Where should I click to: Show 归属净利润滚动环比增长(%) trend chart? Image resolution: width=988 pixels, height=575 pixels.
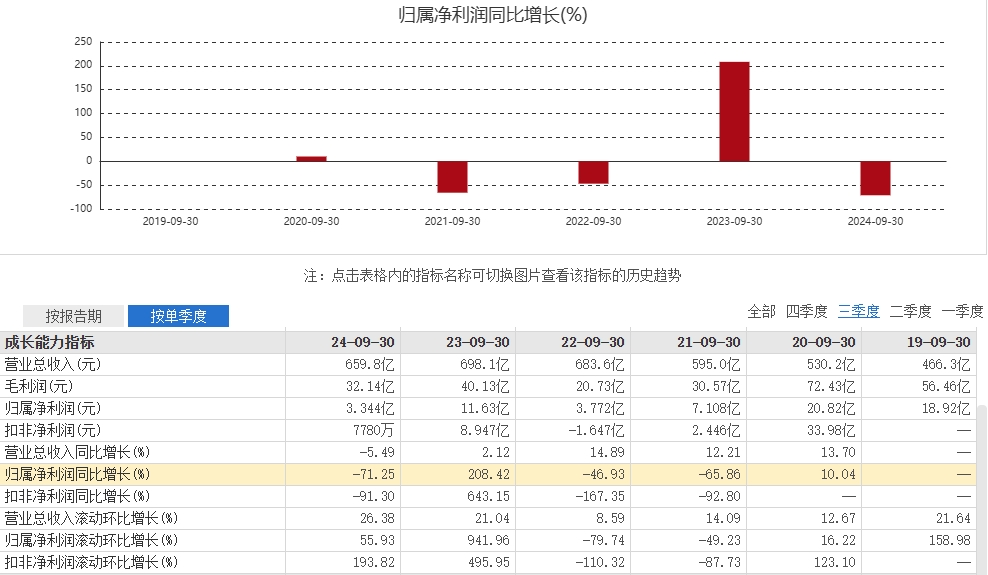pos(91,540)
